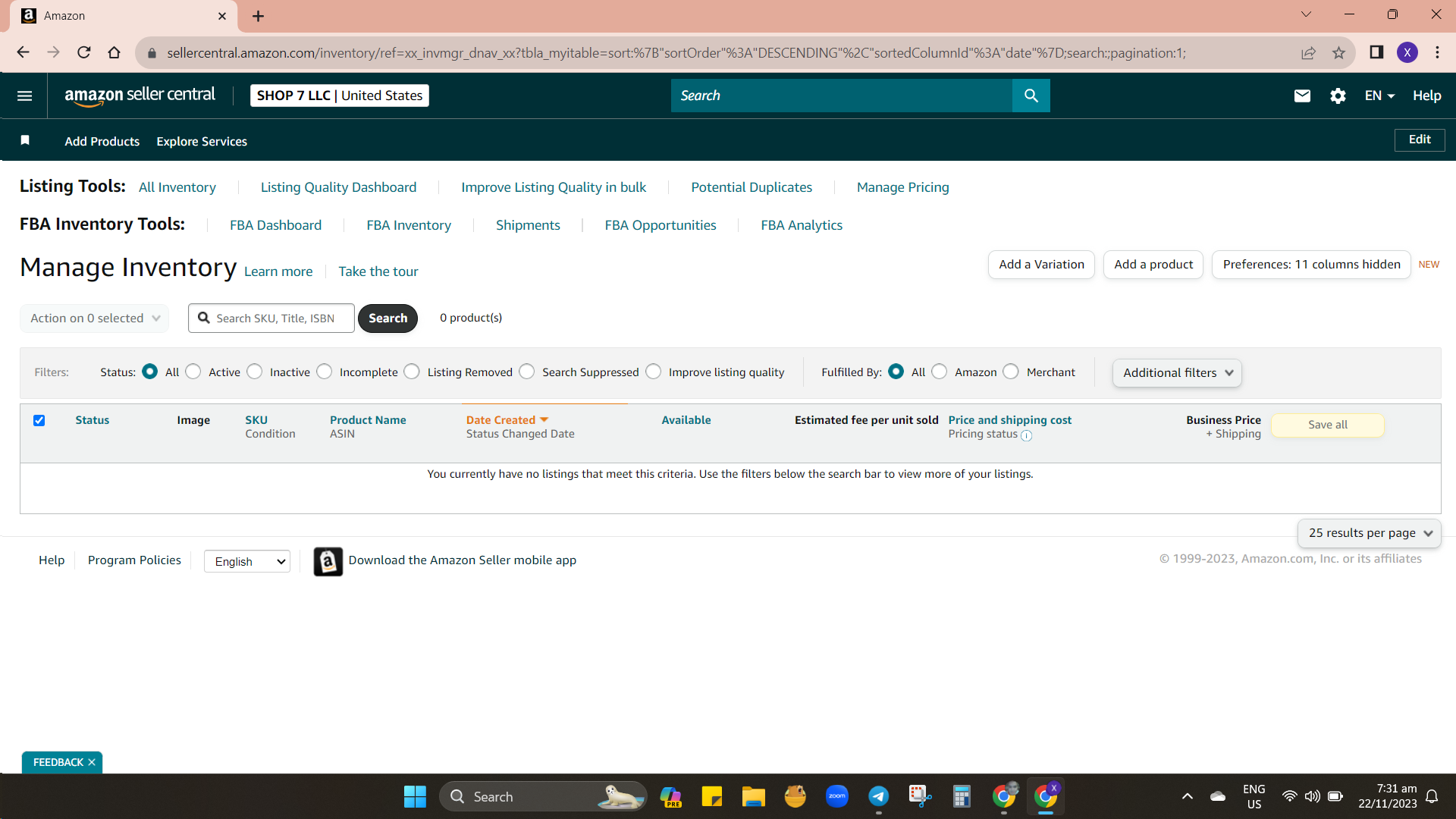Open Add Products in the navigation bar
1456x819 pixels.
(102, 142)
